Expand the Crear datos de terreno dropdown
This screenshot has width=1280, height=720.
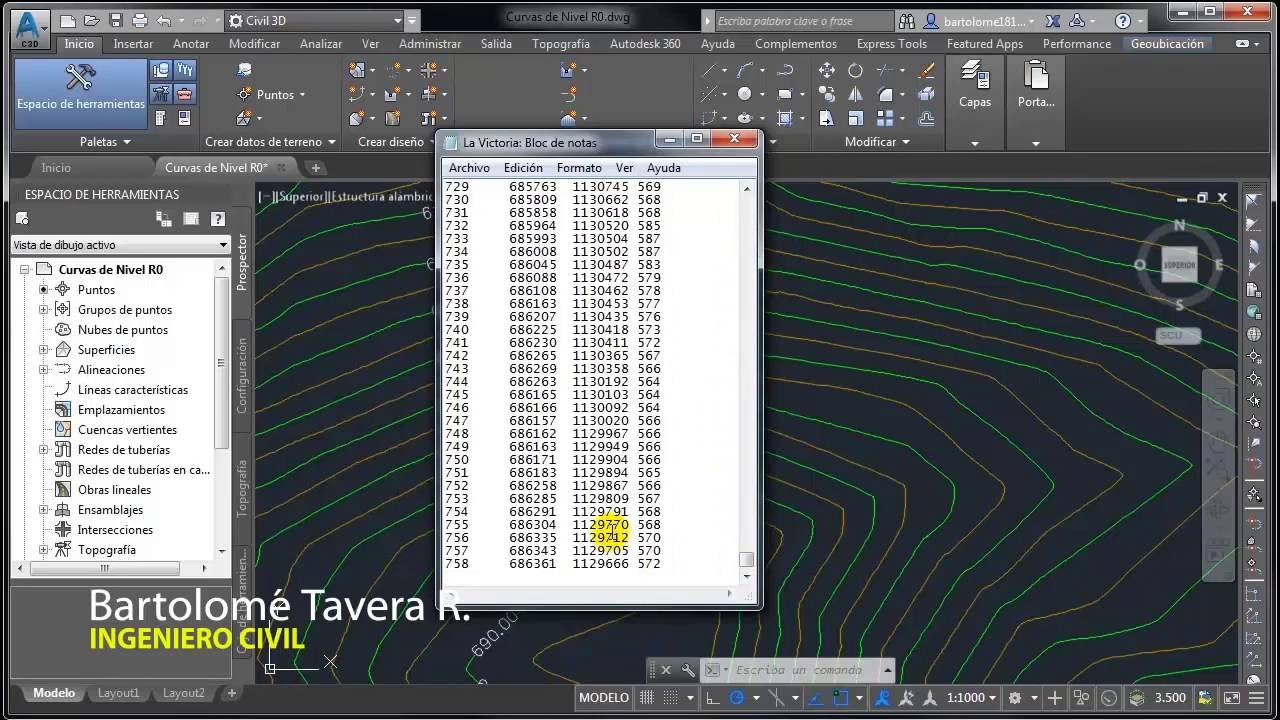(270, 142)
